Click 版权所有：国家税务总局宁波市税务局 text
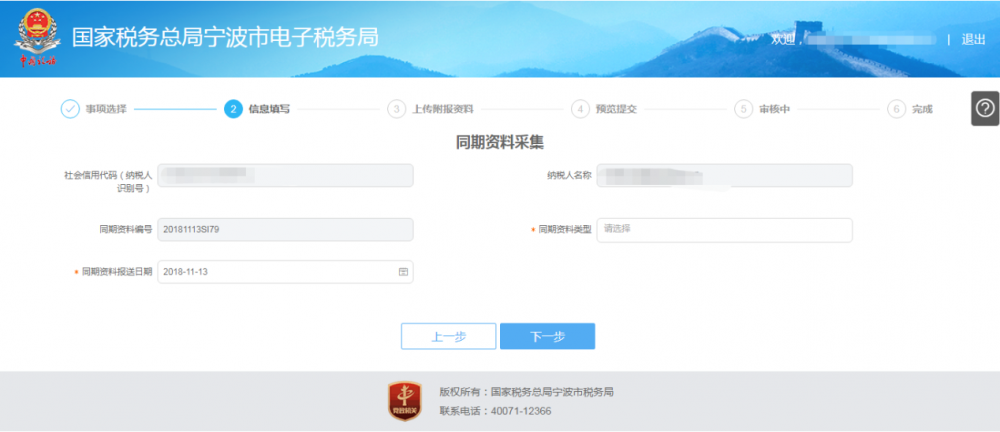1000x432 pixels. coord(527,392)
